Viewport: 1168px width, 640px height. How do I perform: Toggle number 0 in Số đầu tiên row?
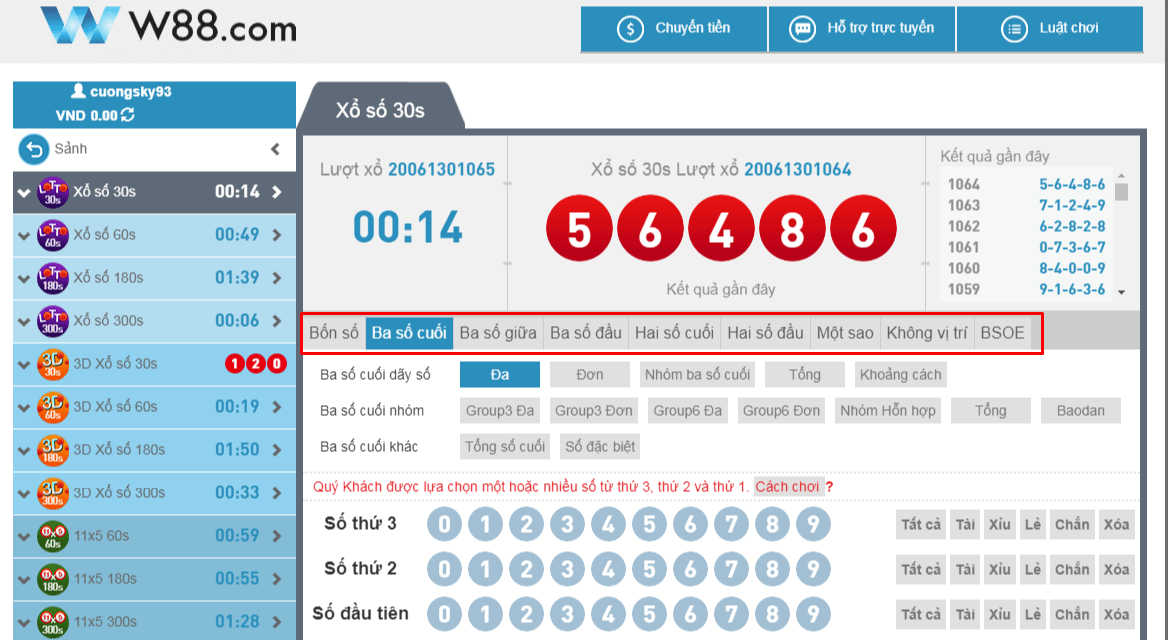coord(445,614)
